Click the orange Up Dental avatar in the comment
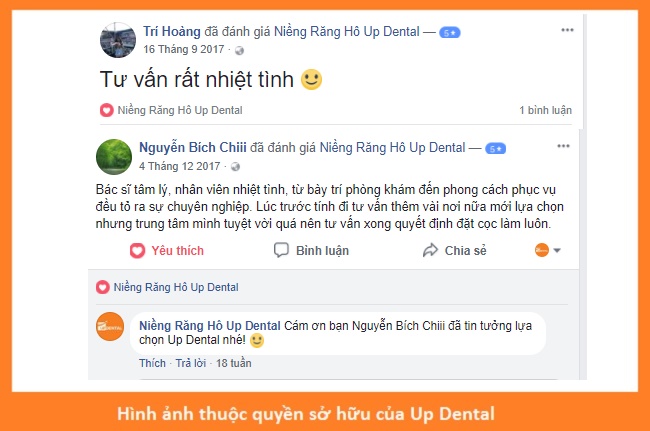650x431 pixels. tap(110, 327)
